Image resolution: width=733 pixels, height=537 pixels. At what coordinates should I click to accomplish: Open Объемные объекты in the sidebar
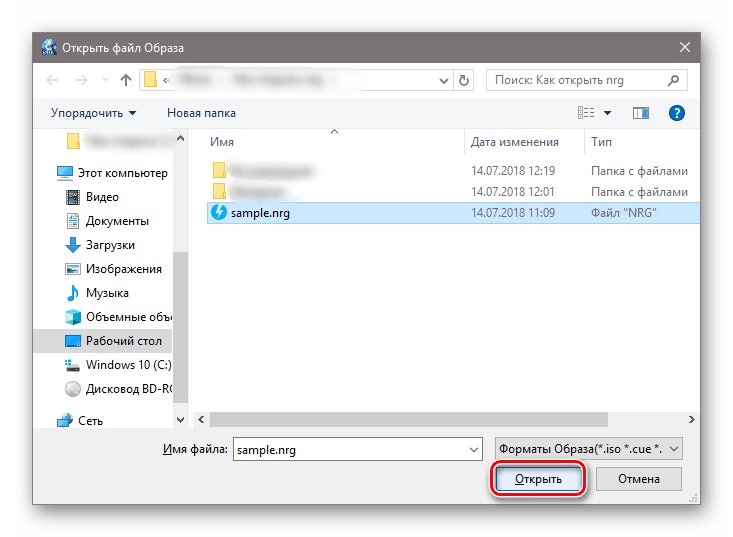pyautogui.click(x=119, y=317)
